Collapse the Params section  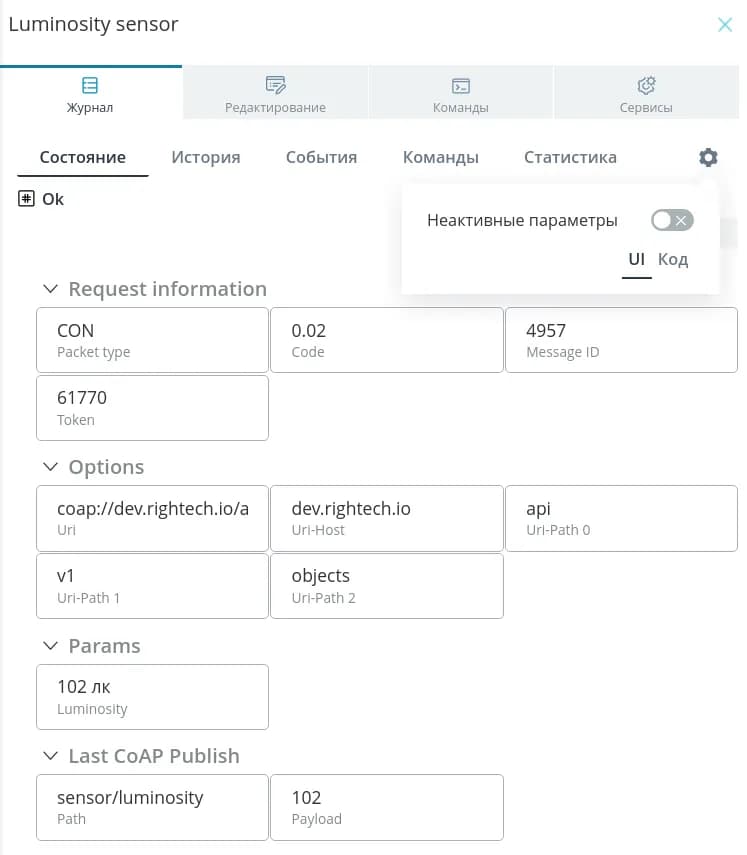pyautogui.click(x=51, y=646)
